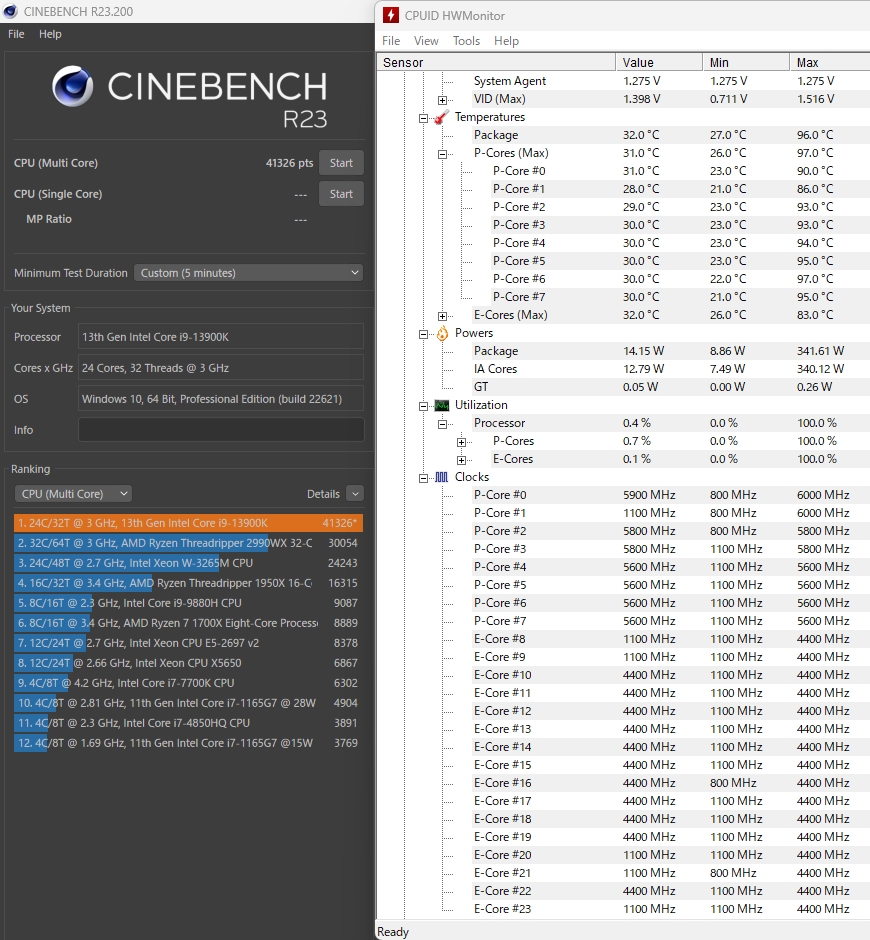Open the Minimum Test Duration dropdown

pyautogui.click(x=249, y=273)
